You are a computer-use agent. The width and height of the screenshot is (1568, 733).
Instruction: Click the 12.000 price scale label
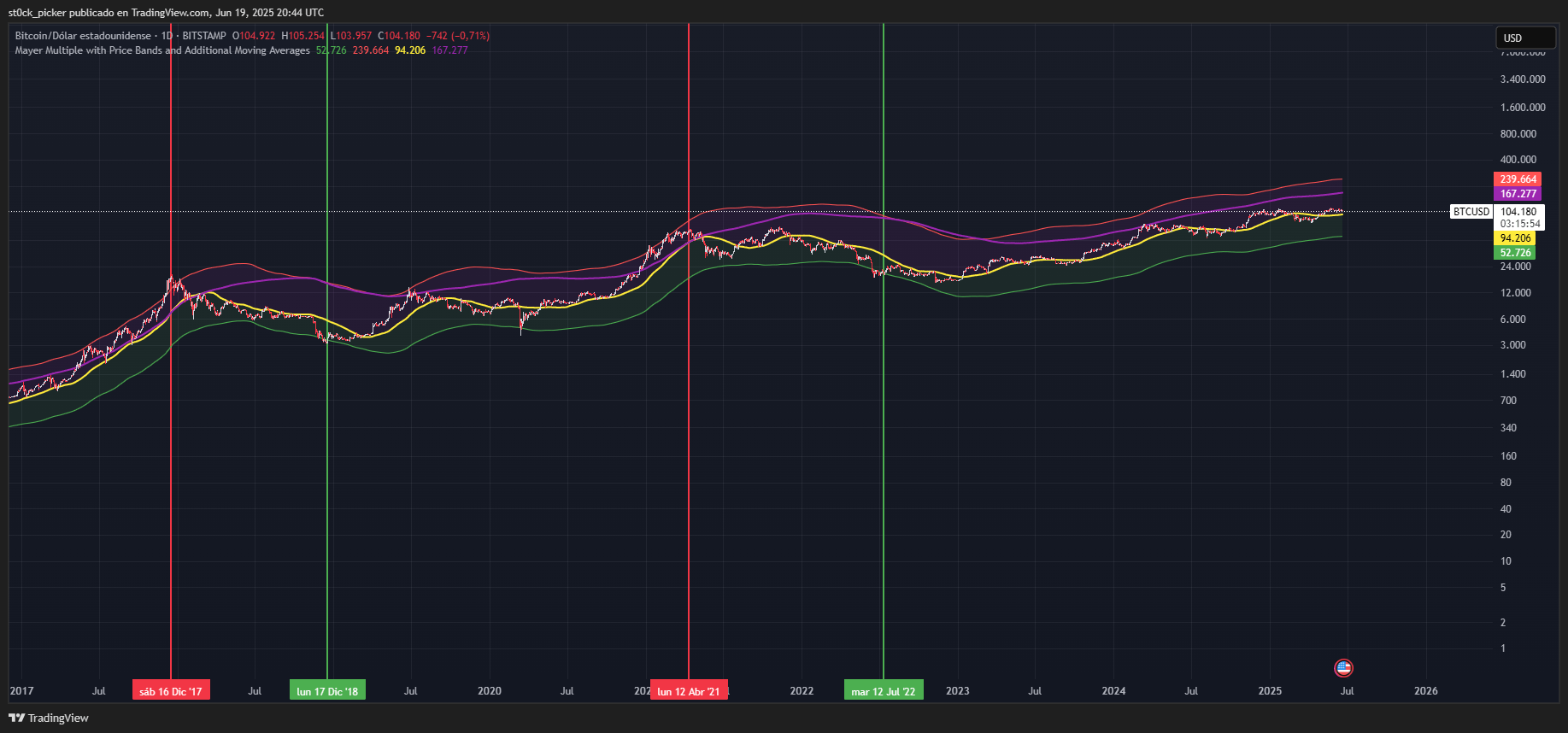click(1516, 293)
